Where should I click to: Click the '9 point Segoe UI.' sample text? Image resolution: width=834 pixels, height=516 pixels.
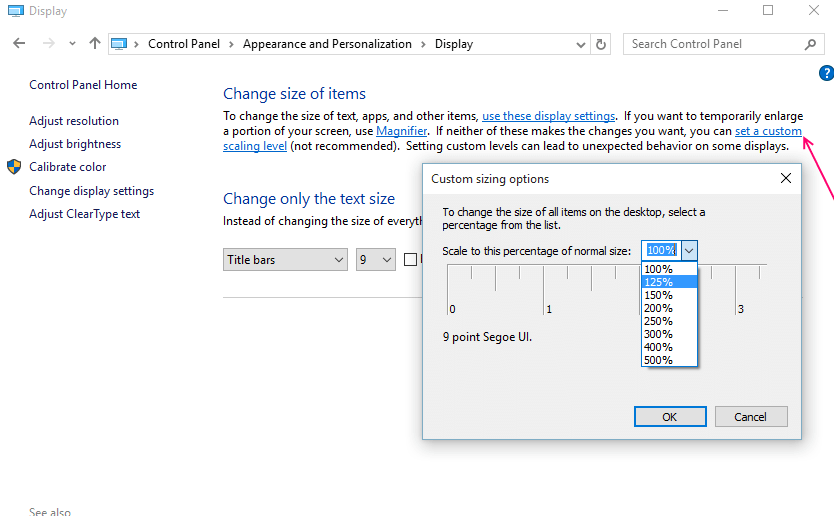pos(487,337)
